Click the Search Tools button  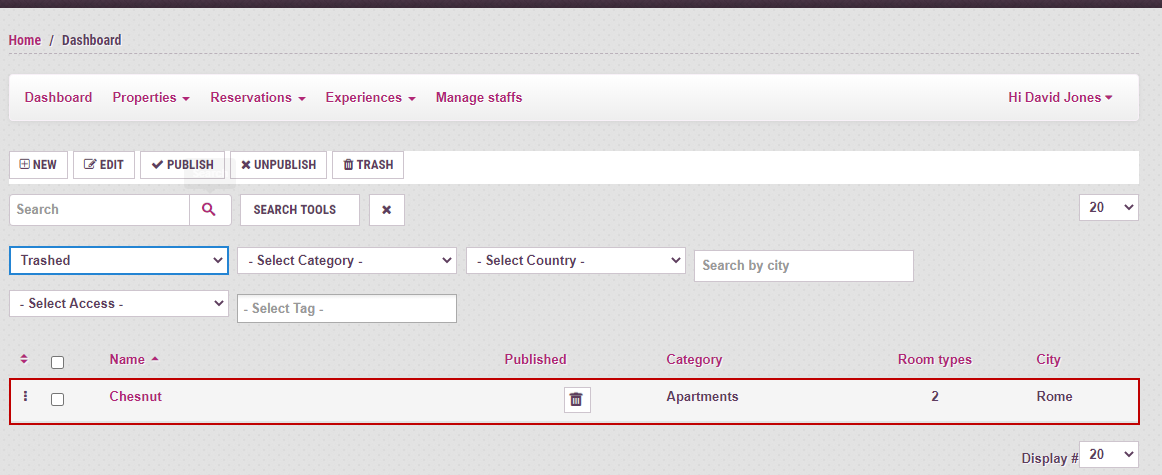coord(299,210)
